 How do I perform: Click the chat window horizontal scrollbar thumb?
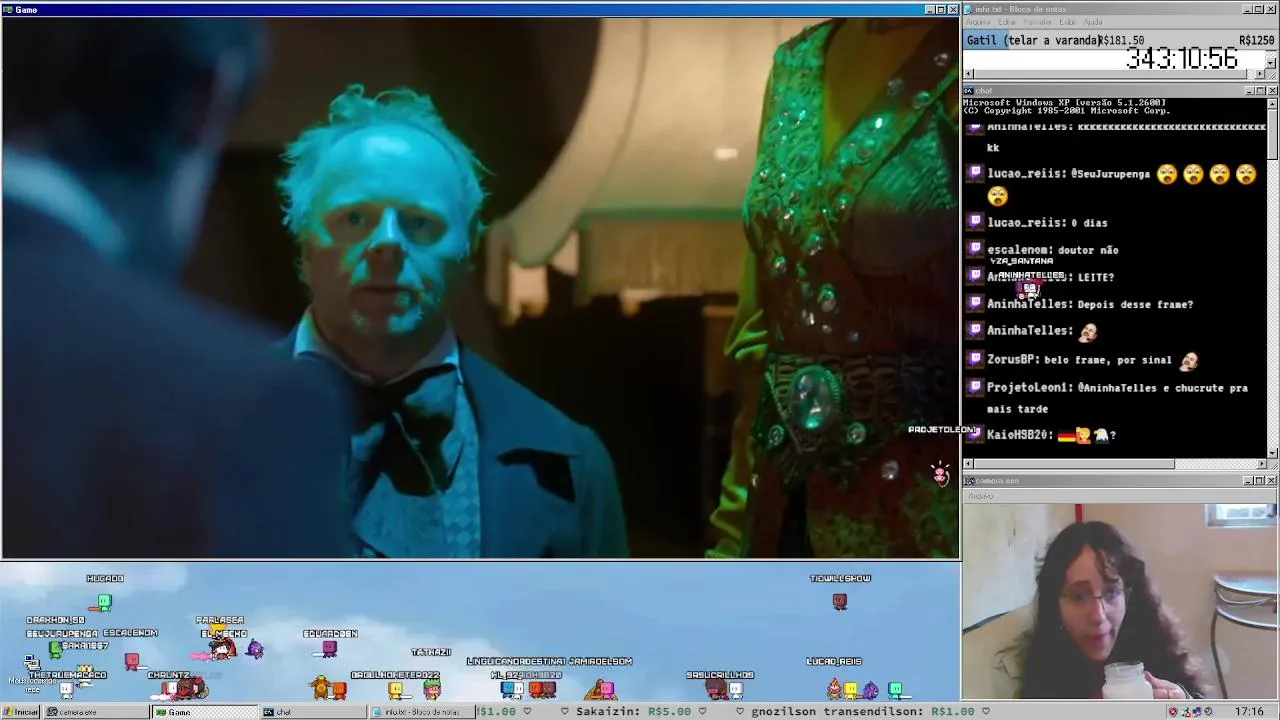1074,464
